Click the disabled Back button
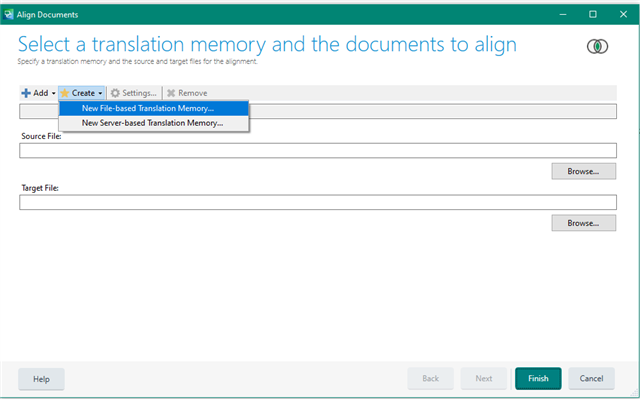Image resolution: width=640 pixels, height=399 pixels. (431, 379)
